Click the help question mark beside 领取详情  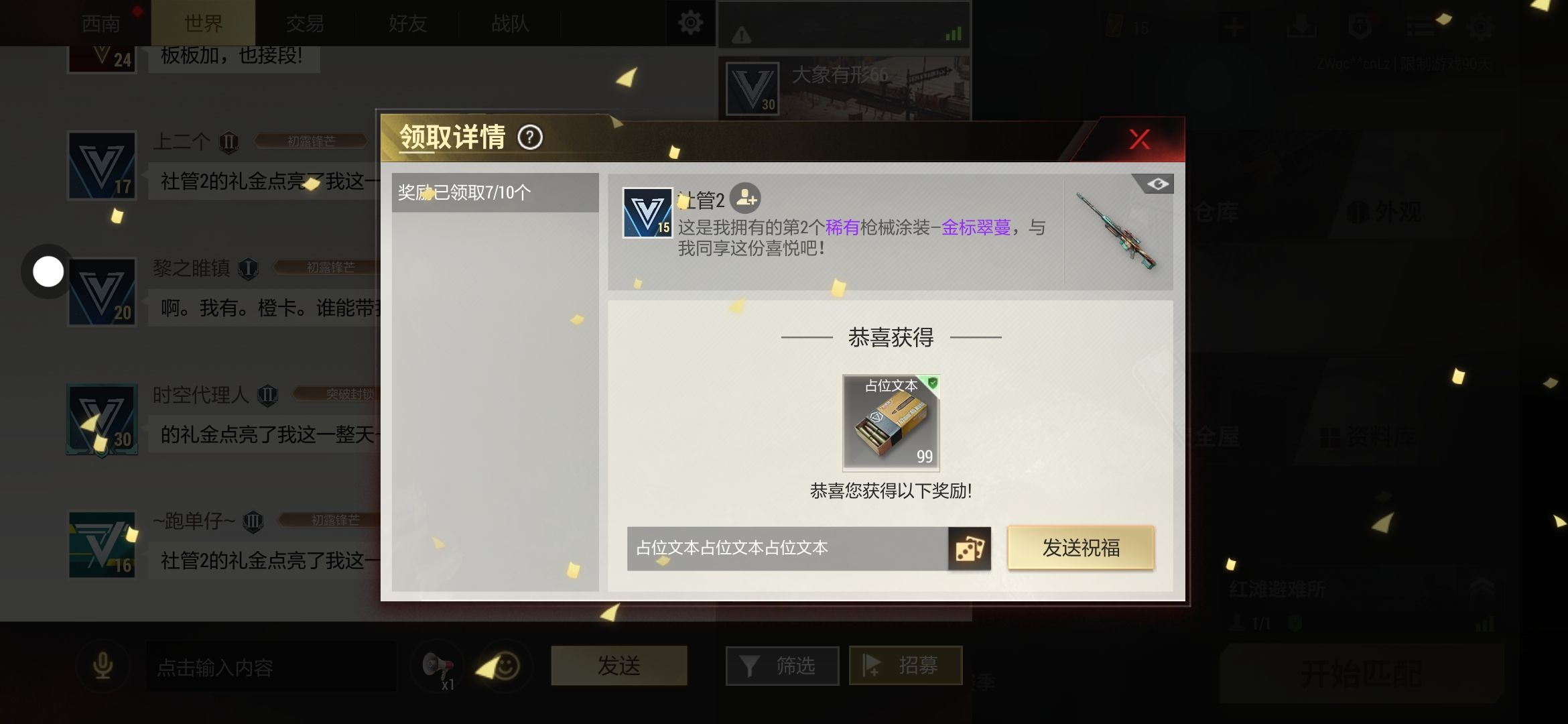[529, 137]
